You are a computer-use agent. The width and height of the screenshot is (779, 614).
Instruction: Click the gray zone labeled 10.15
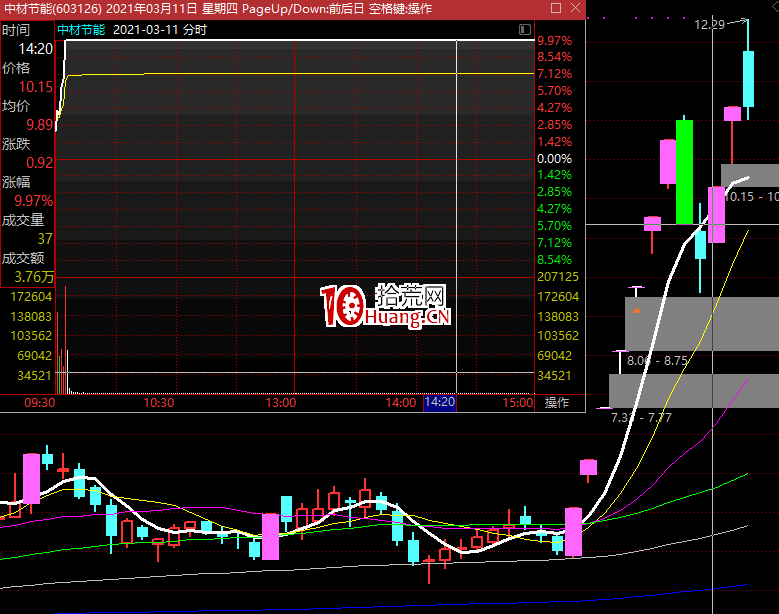750,175
